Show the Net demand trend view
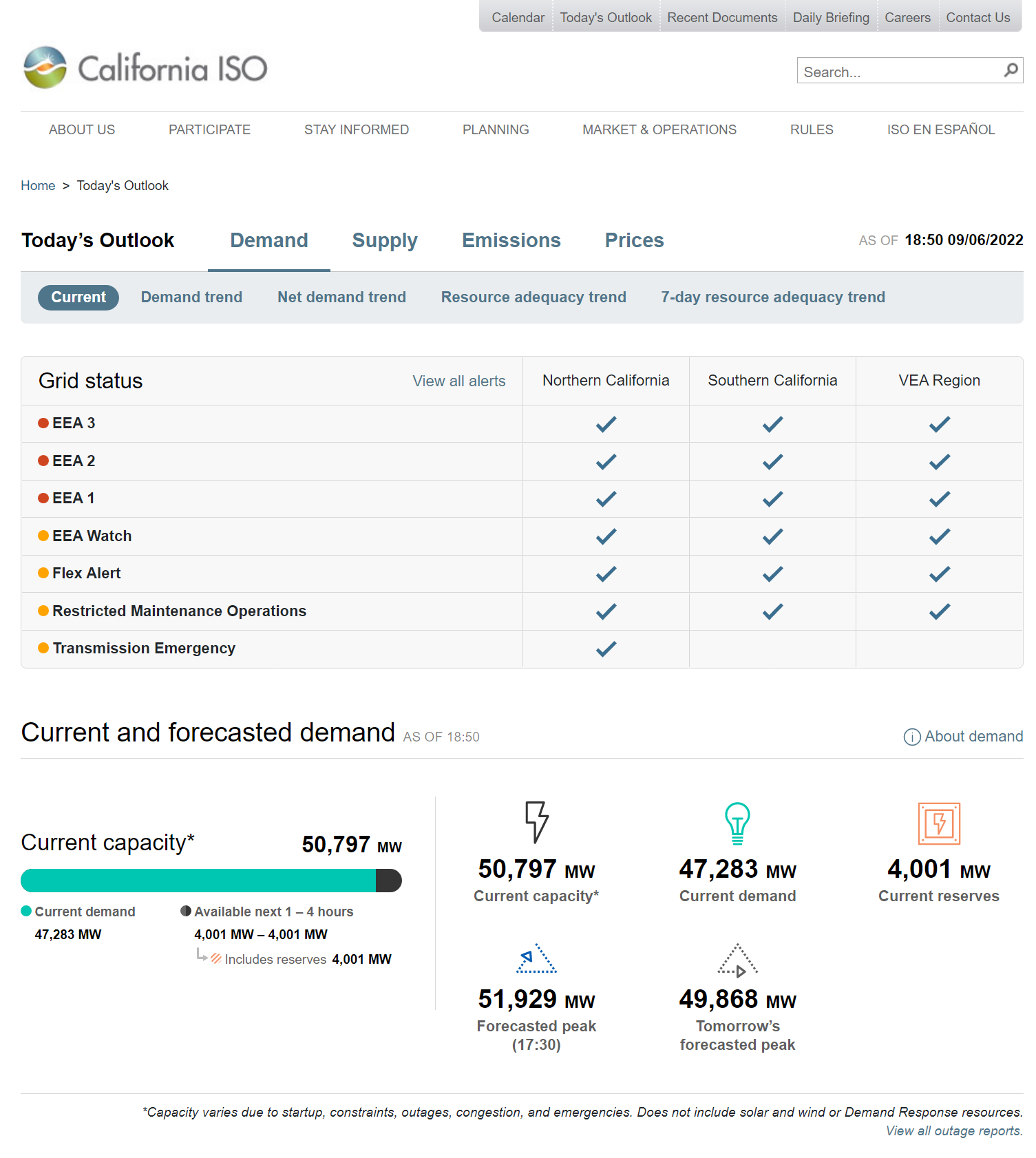This screenshot has width=1036, height=1158. [x=341, y=297]
